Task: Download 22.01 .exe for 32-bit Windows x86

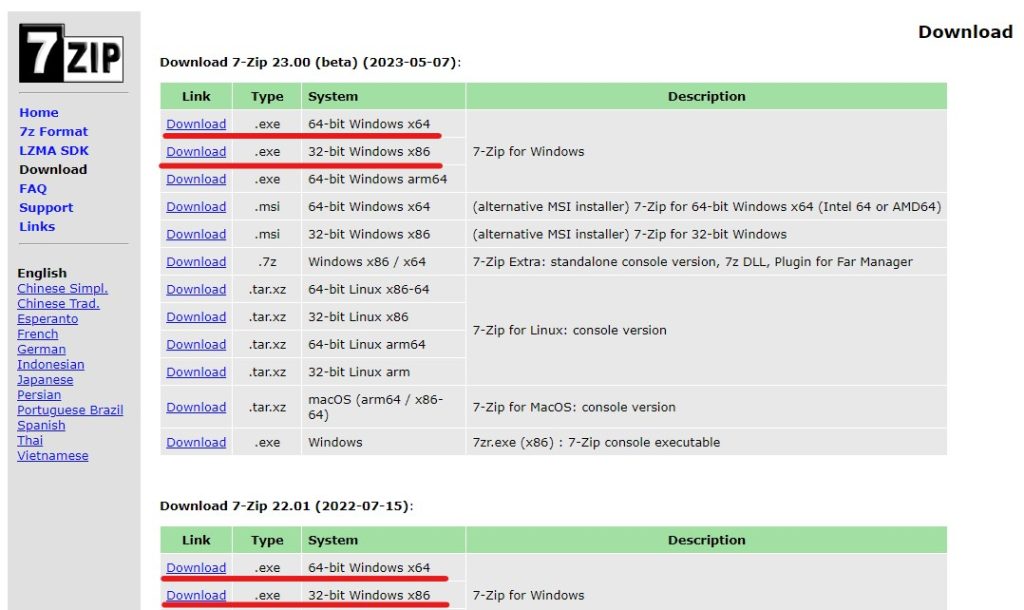Action: click(x=196, y=595)
